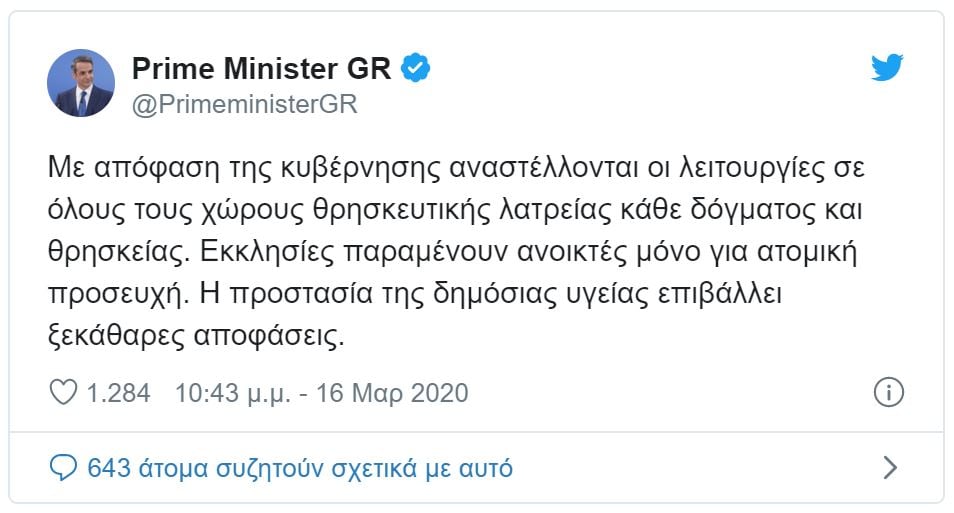Click the word Εκκλησίες in the tweet

[x=267, y=252]
